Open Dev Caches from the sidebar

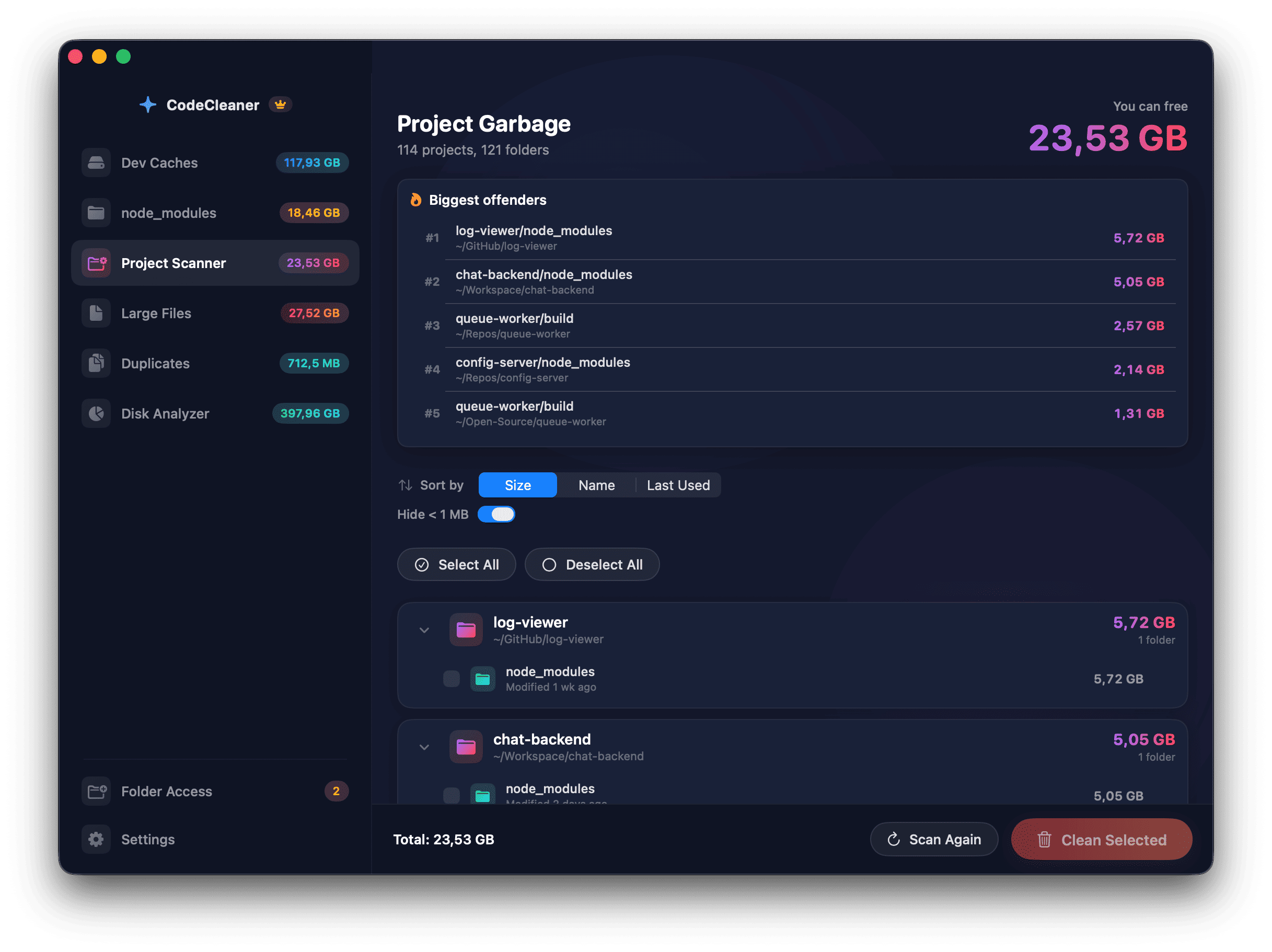click(x=159, y=162)
